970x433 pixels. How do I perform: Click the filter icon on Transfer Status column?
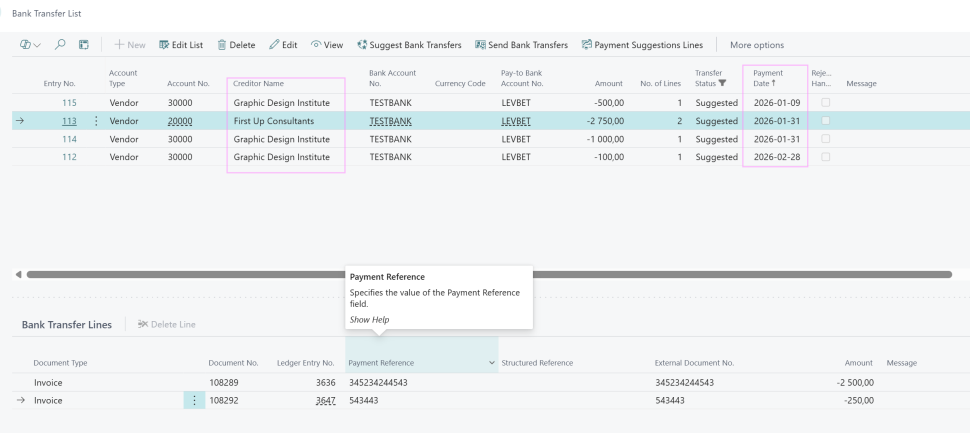tap(722, 83)
